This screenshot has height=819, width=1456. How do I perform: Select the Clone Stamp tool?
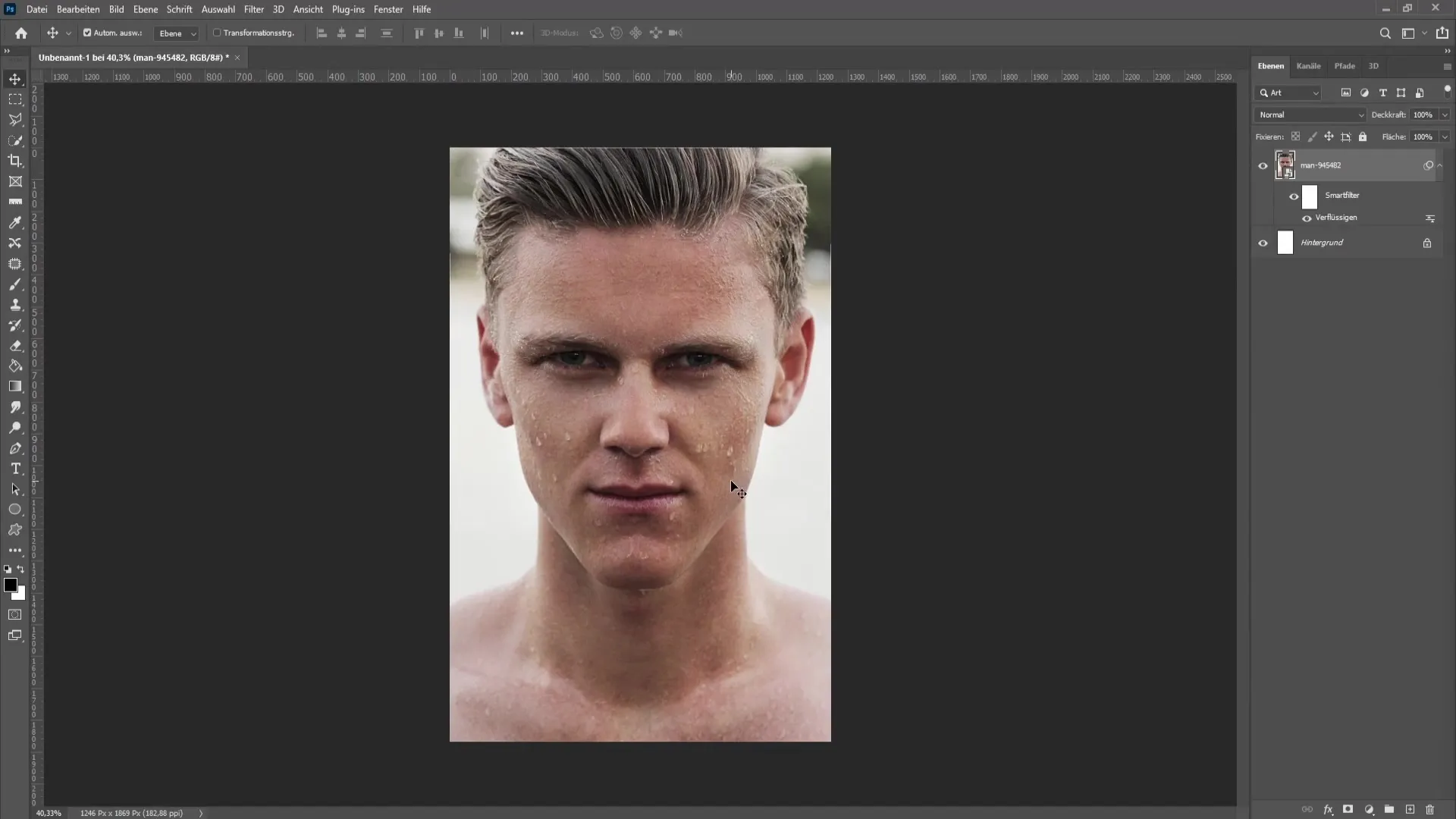pos(15,305)
